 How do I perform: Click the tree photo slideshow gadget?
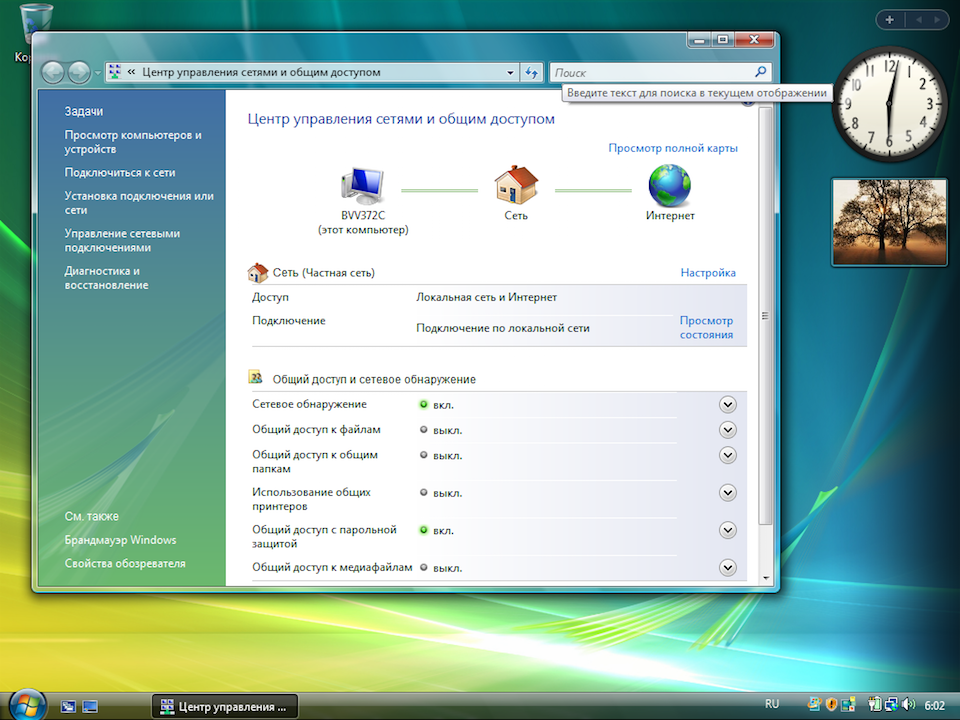[890, 222]
